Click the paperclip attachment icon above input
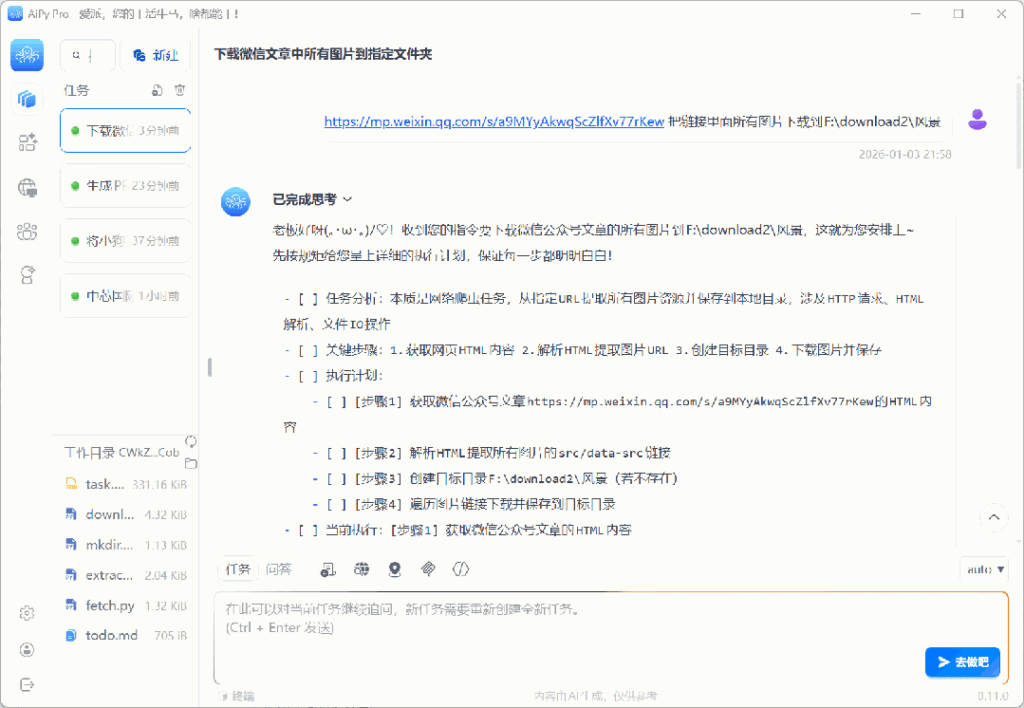The width and height of the screenshot is (1024, 708). (428, 569)
